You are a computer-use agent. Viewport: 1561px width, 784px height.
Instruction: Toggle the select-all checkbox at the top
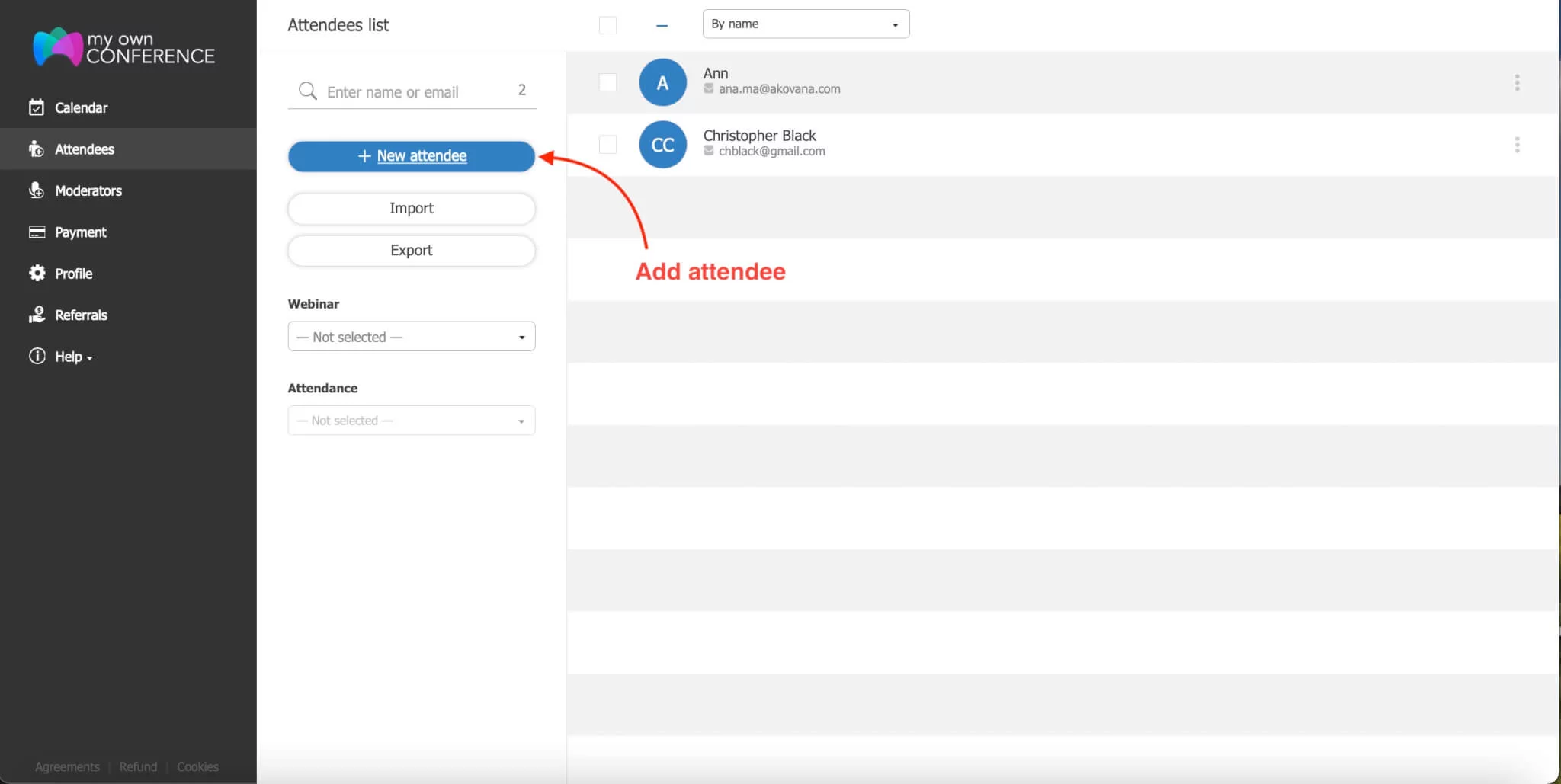pyautogui.click(x=607, y=24)
